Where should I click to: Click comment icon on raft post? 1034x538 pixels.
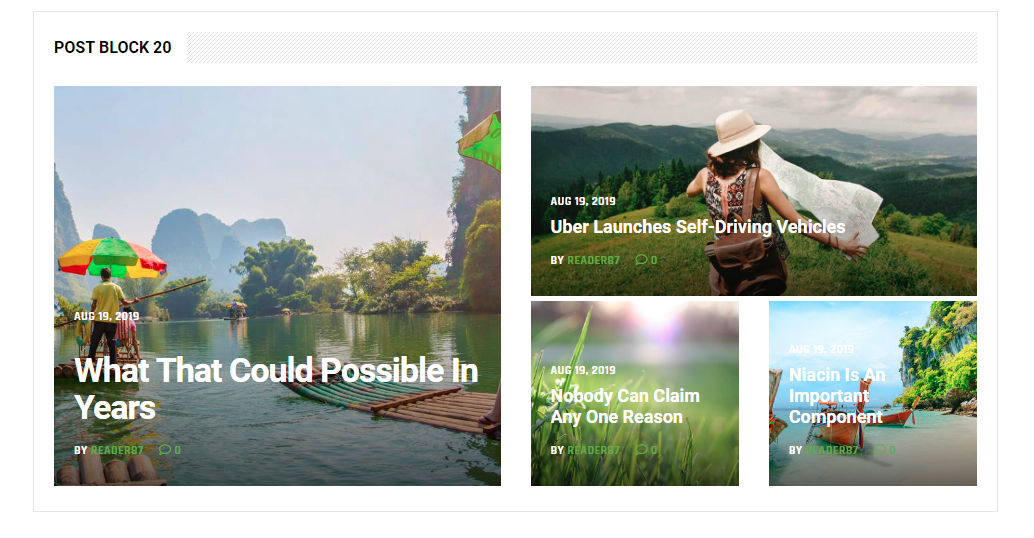click(x=165, y=450)
